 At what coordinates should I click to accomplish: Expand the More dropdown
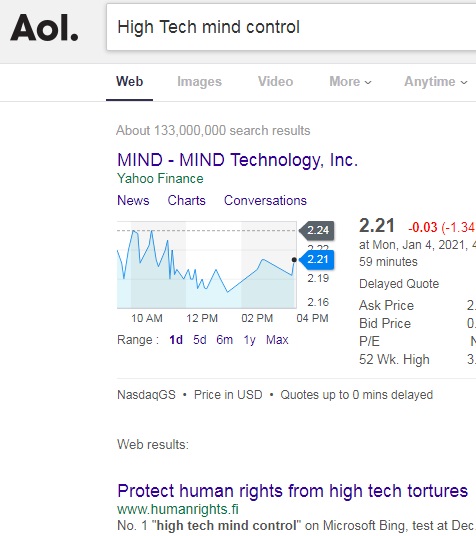[x=350, y=82]
